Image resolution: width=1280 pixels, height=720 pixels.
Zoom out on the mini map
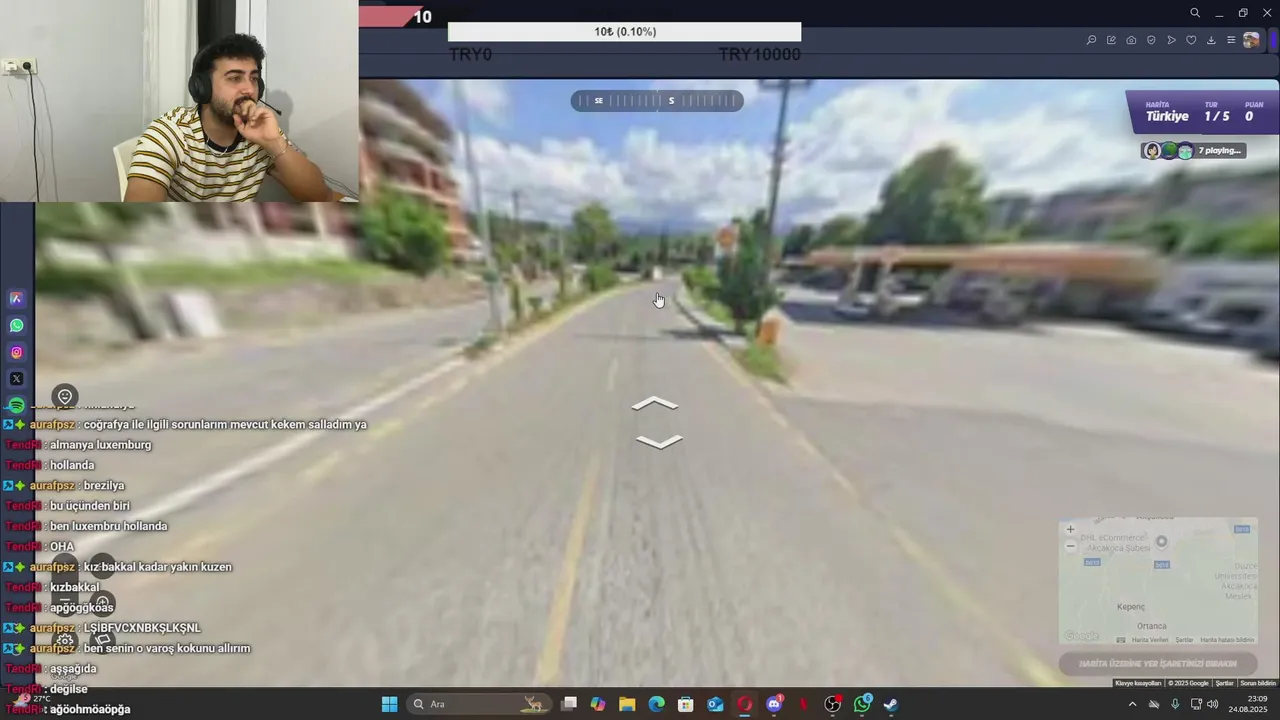(1070, 546)
